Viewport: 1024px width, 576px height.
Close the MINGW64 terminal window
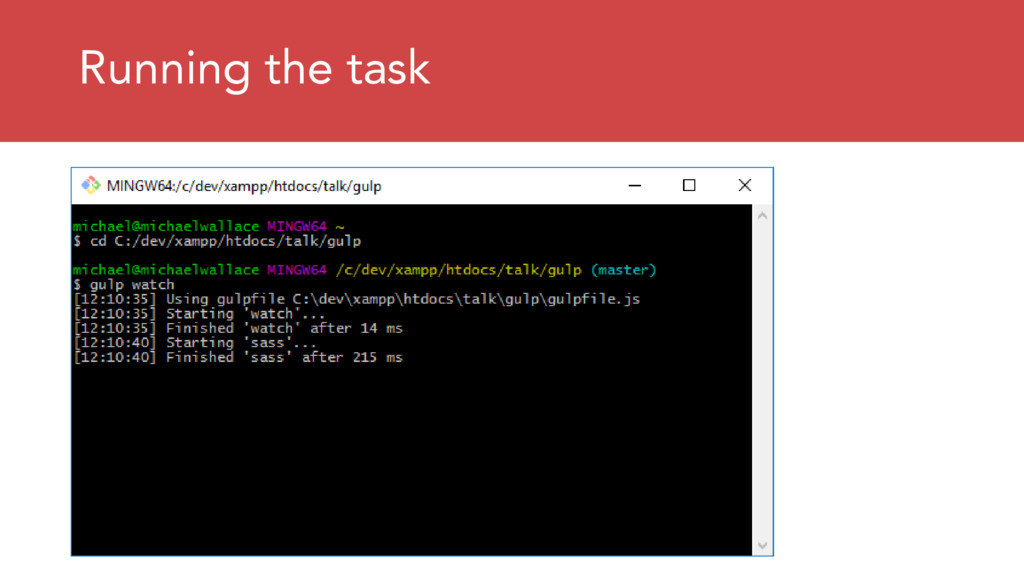pyautogui.click(x=744, y=185)
